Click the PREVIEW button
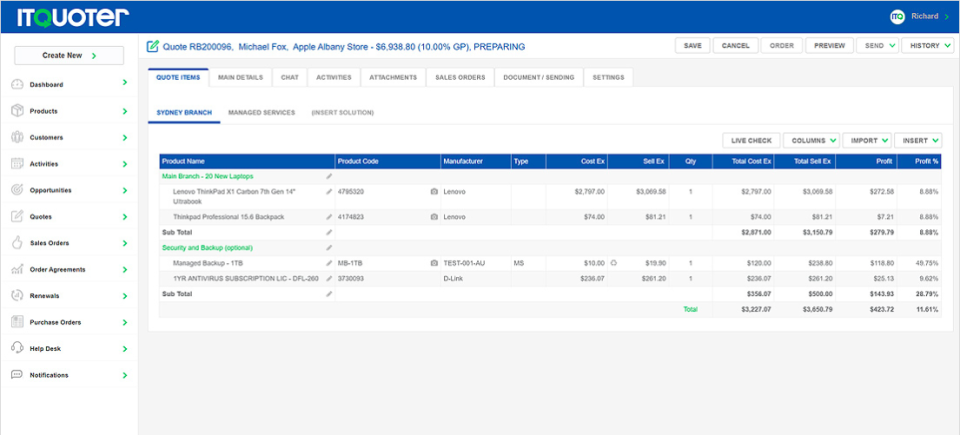The height and width of the screenshot is (435, 960). coord(830,45)
